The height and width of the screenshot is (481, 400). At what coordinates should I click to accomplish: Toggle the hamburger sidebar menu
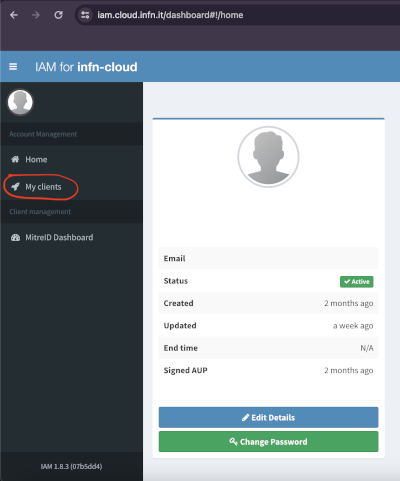click(13, 67)
